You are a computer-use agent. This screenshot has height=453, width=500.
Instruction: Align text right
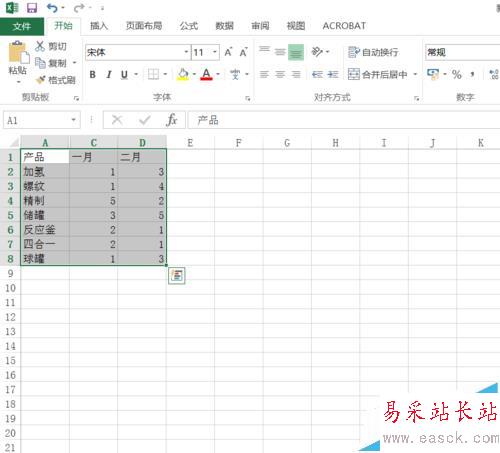click(x=296, y=74)
